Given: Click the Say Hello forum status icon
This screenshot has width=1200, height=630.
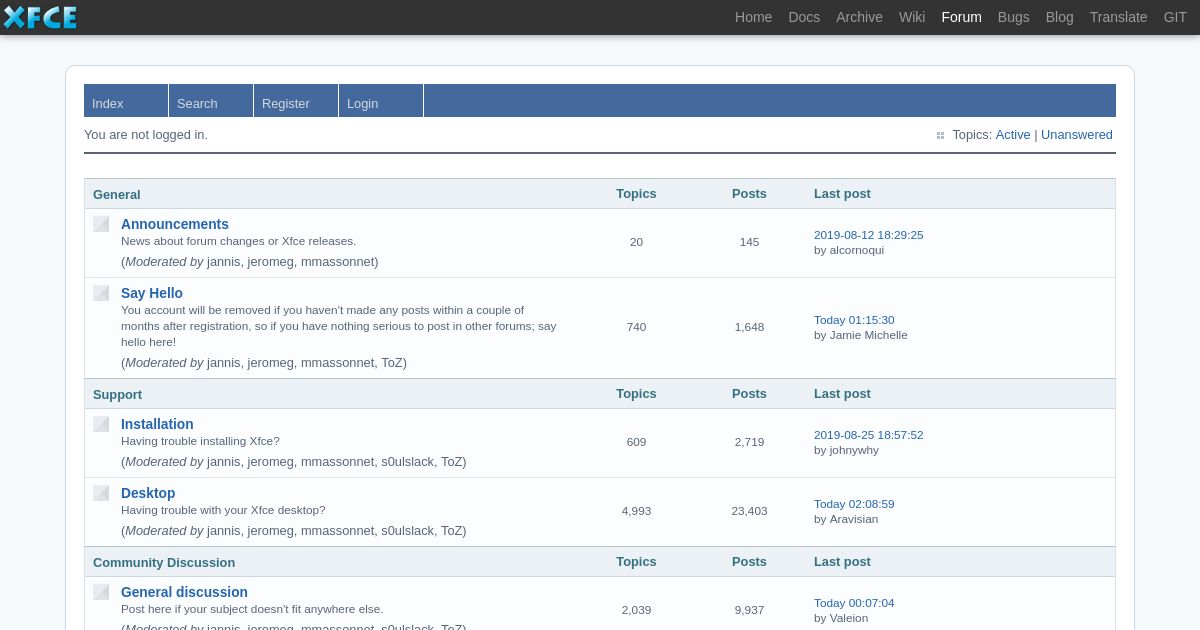Looking at the screenshot, I should point(101,293).
